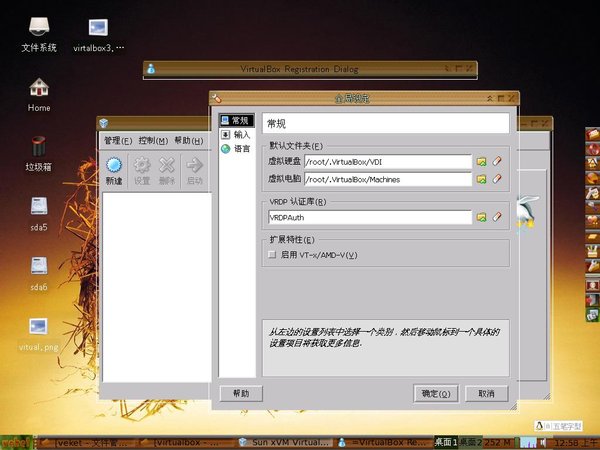Open the Home desktop icon
The height and width of the screenshot is (450, 600).
[x=39, y=95]
